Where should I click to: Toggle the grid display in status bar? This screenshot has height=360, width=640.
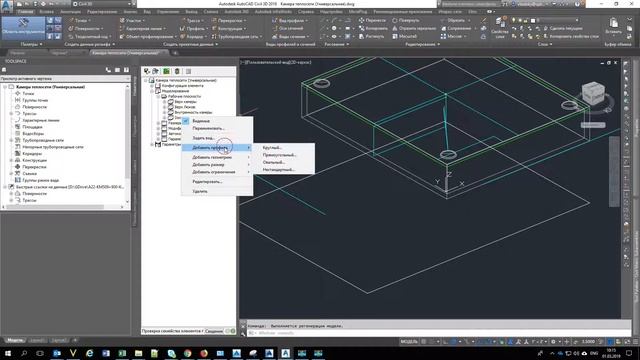(424, 342)
